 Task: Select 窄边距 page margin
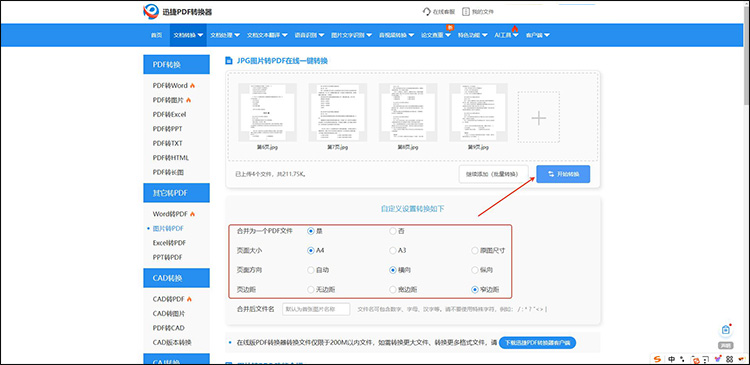[475, 289]
